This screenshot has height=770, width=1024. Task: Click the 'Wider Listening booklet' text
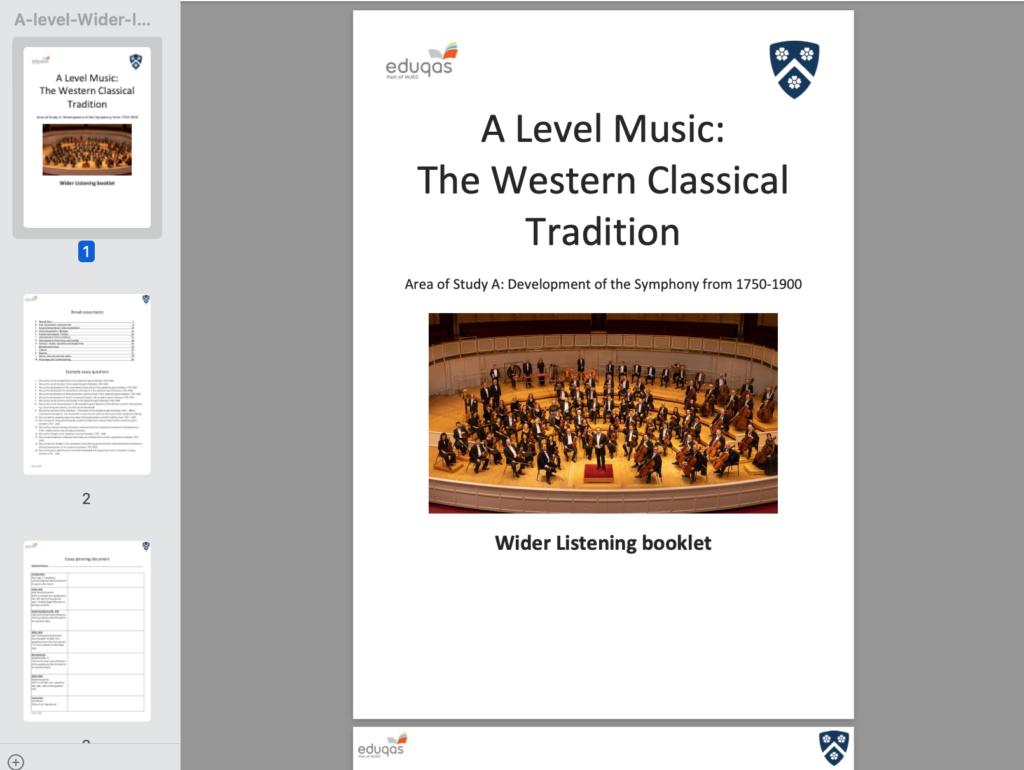click(x=603, y=543)
